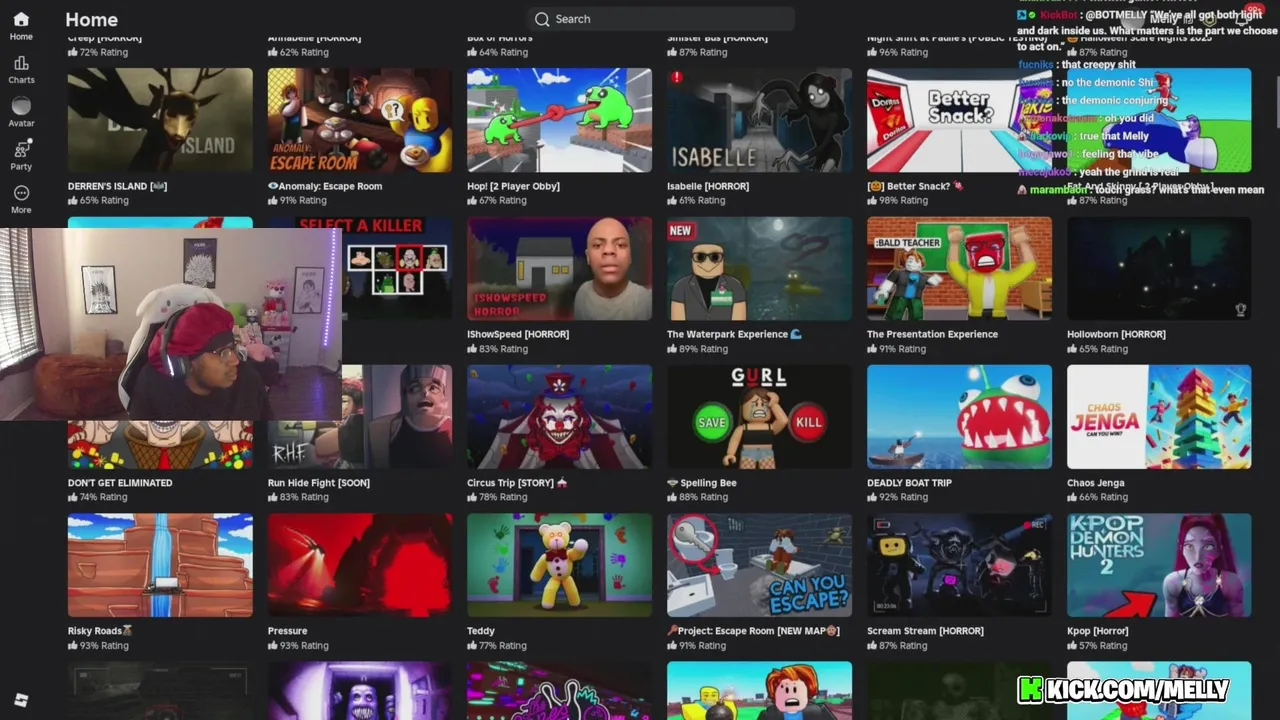The image size is (1280, 720).
Task: Click the search magnifier icon
Action: pyautogui.click(x=542, y=19)
